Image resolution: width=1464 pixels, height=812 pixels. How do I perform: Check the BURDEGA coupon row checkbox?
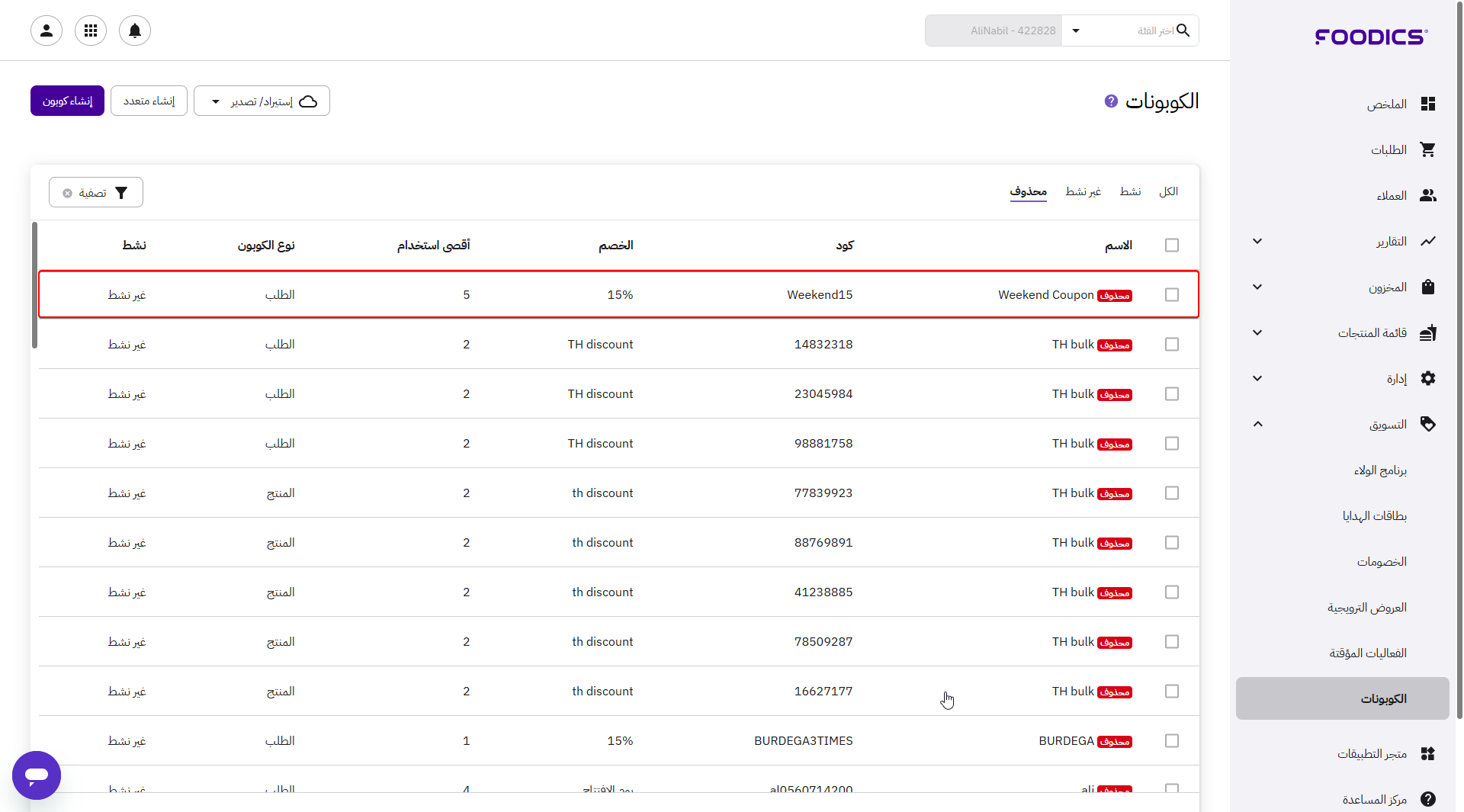coord(1172,741)
